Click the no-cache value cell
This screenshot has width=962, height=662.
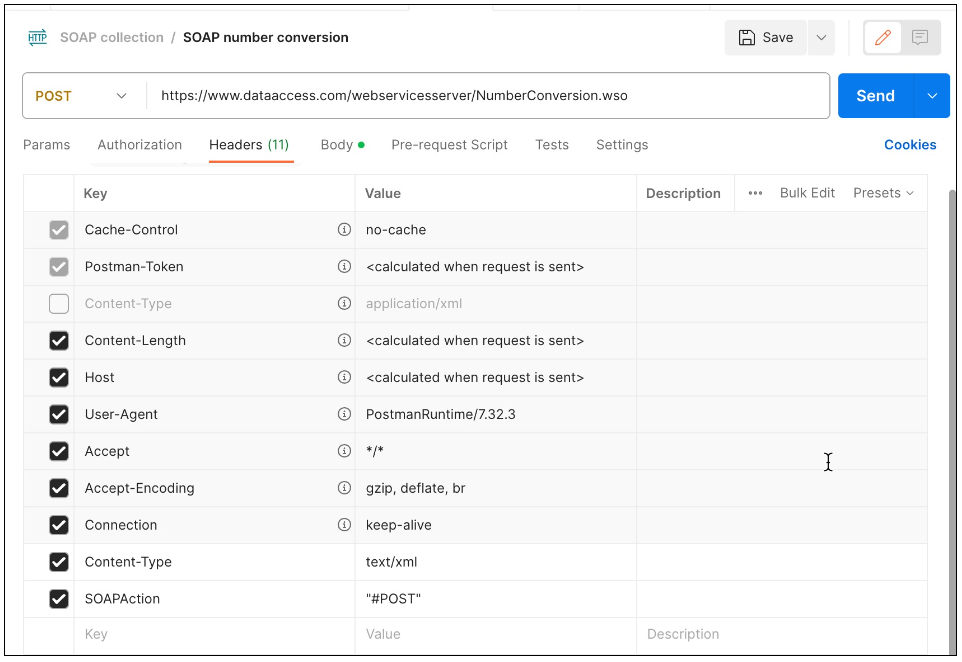(496, 230)
